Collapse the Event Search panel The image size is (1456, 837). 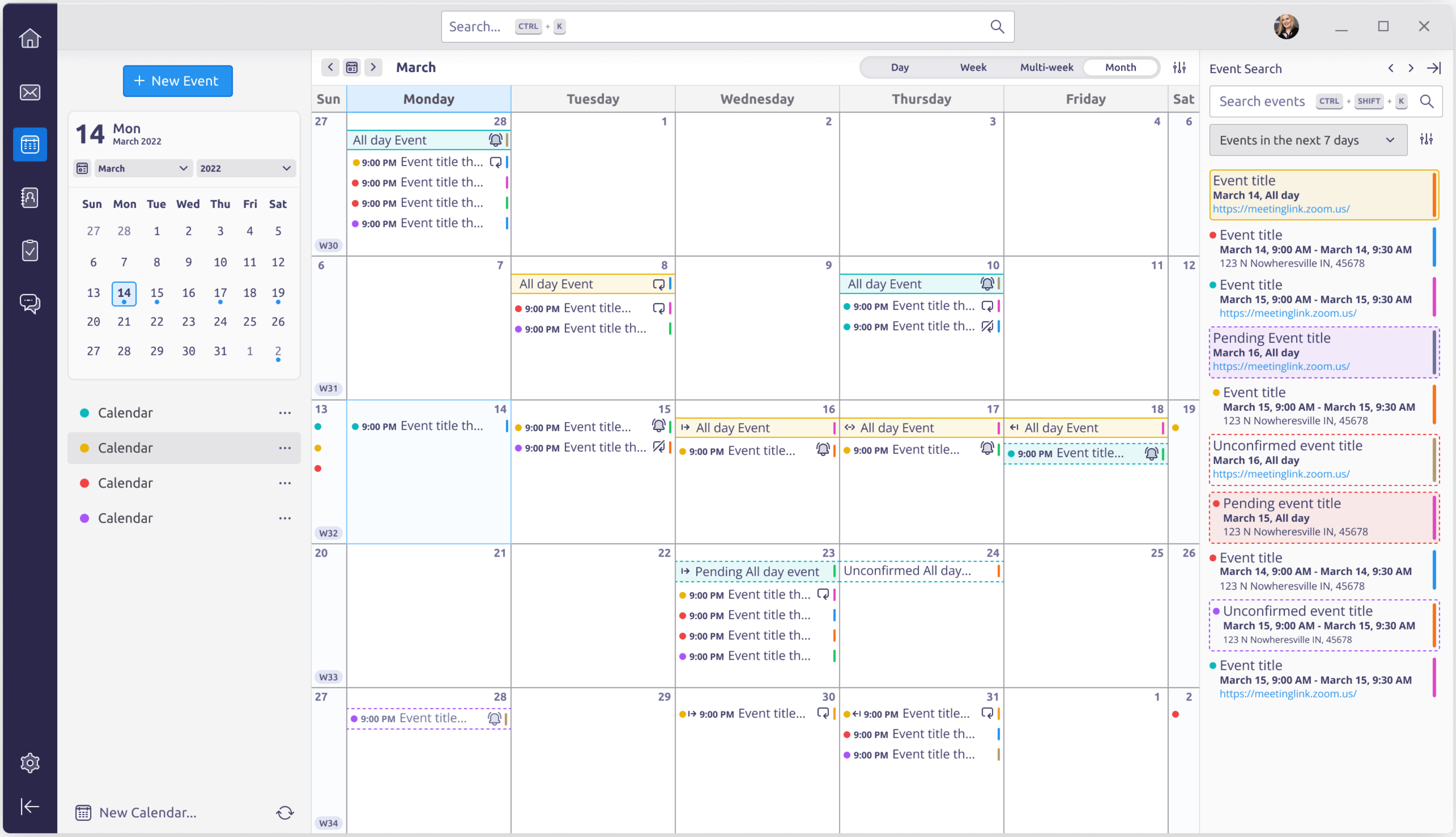(x=1433, y=68)
